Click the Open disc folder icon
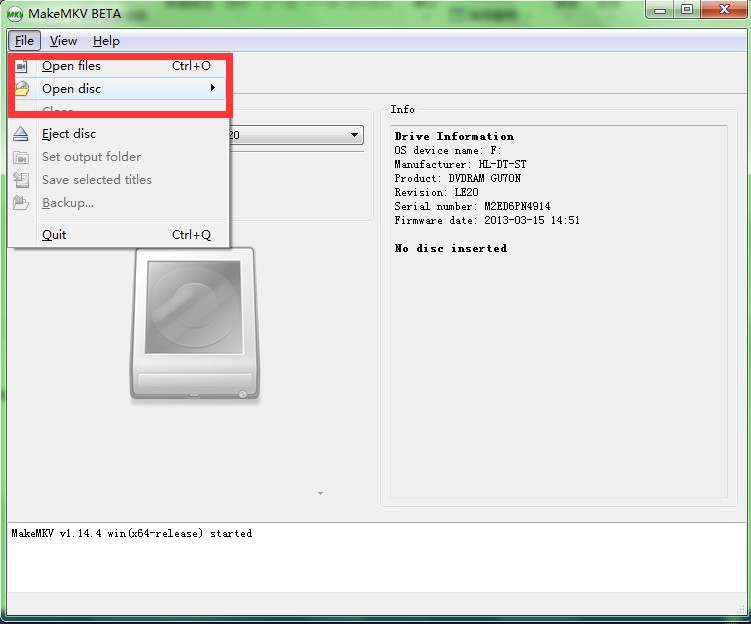 21,89
